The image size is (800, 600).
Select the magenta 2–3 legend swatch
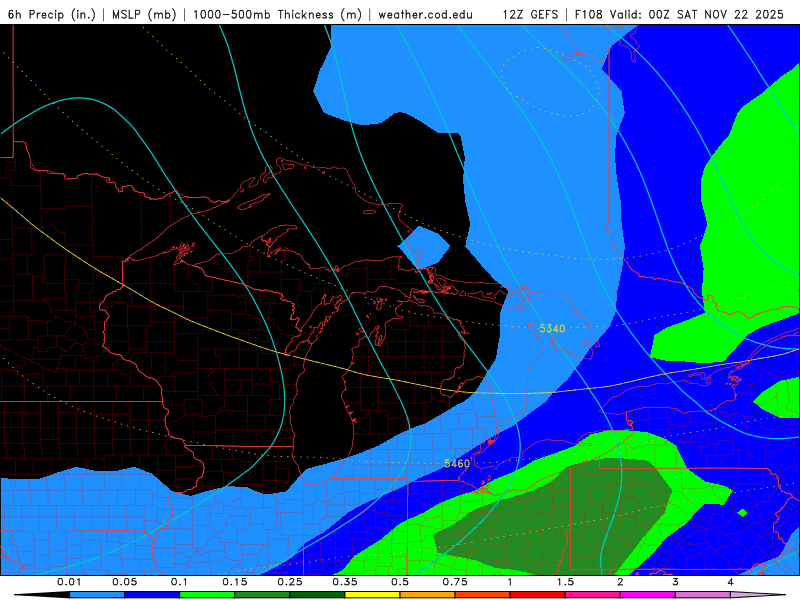point(648,595)
